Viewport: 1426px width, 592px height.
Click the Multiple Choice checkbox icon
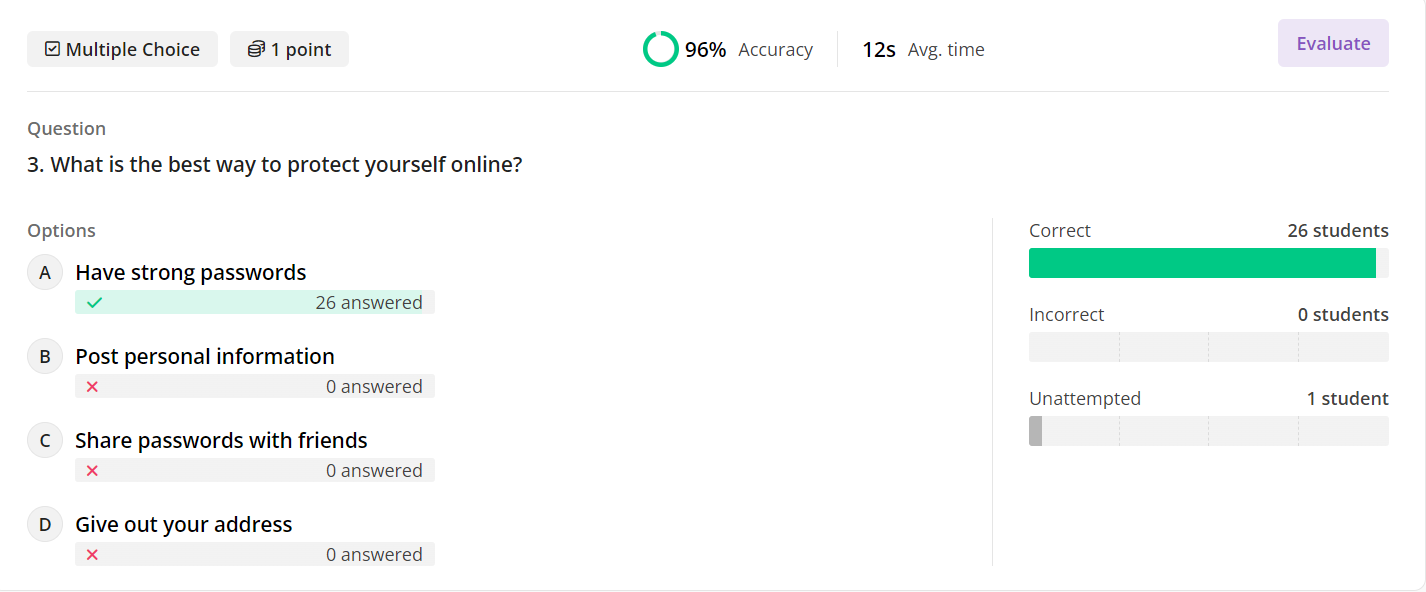pos(53,49)
